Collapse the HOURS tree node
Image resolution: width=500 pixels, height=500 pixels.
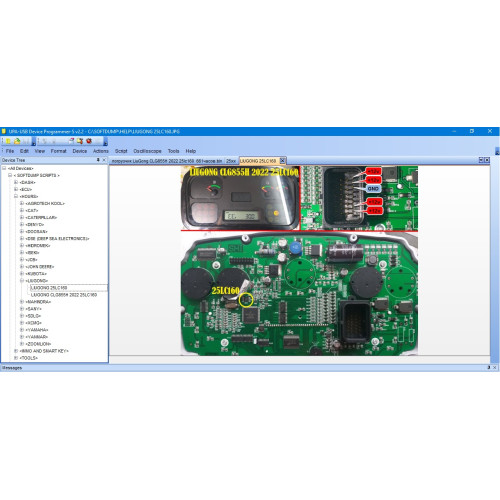tap(16, 196)
